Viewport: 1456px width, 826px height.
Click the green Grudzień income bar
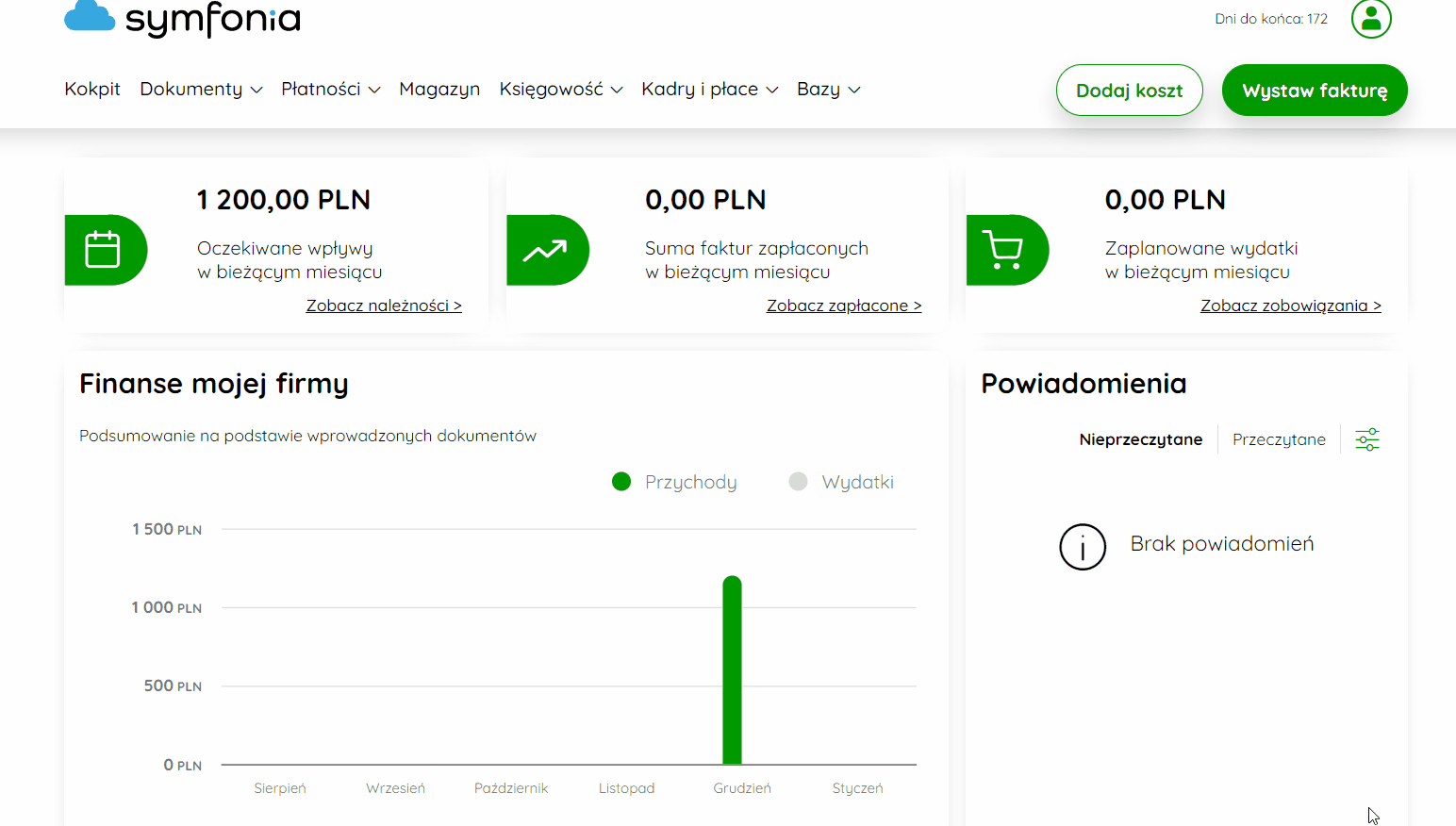(x=732, y=670)
